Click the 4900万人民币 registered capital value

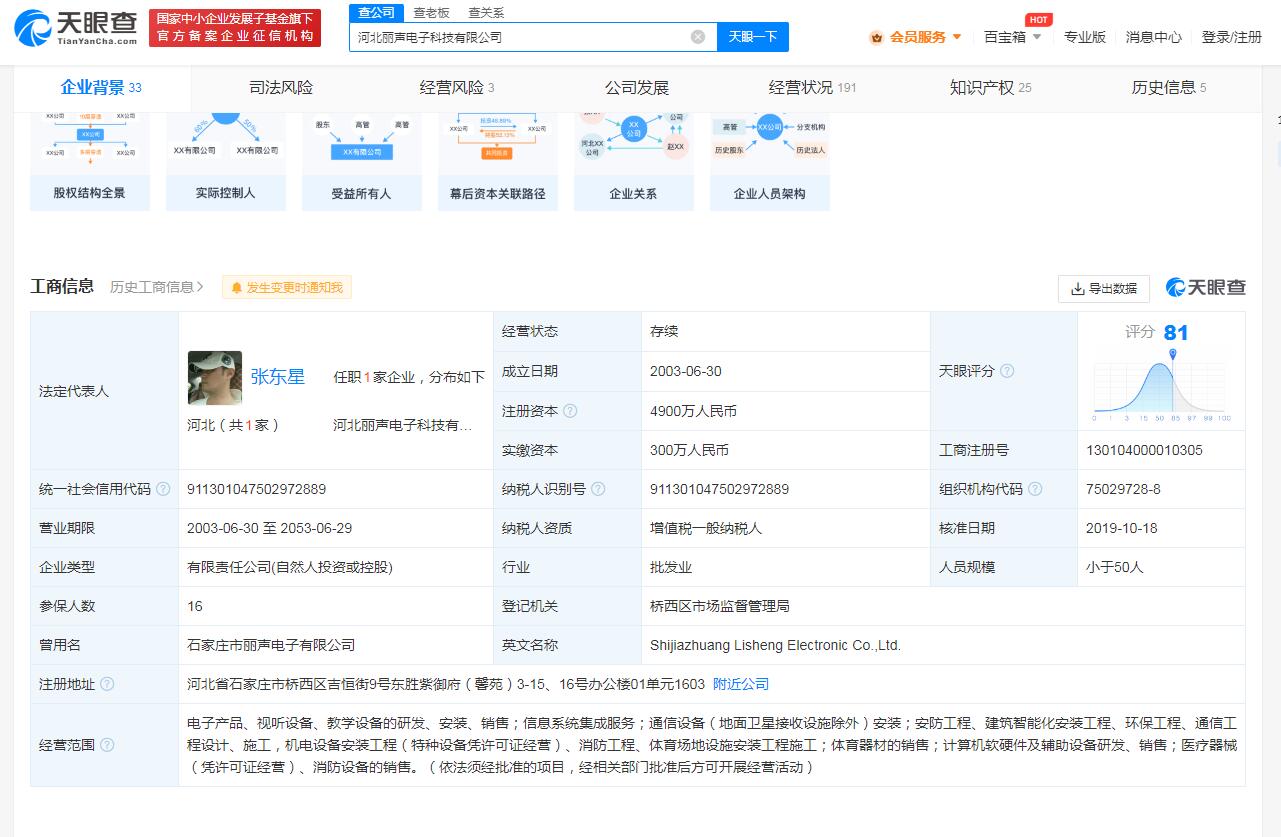pyautogui.click(x=693, y=411)
